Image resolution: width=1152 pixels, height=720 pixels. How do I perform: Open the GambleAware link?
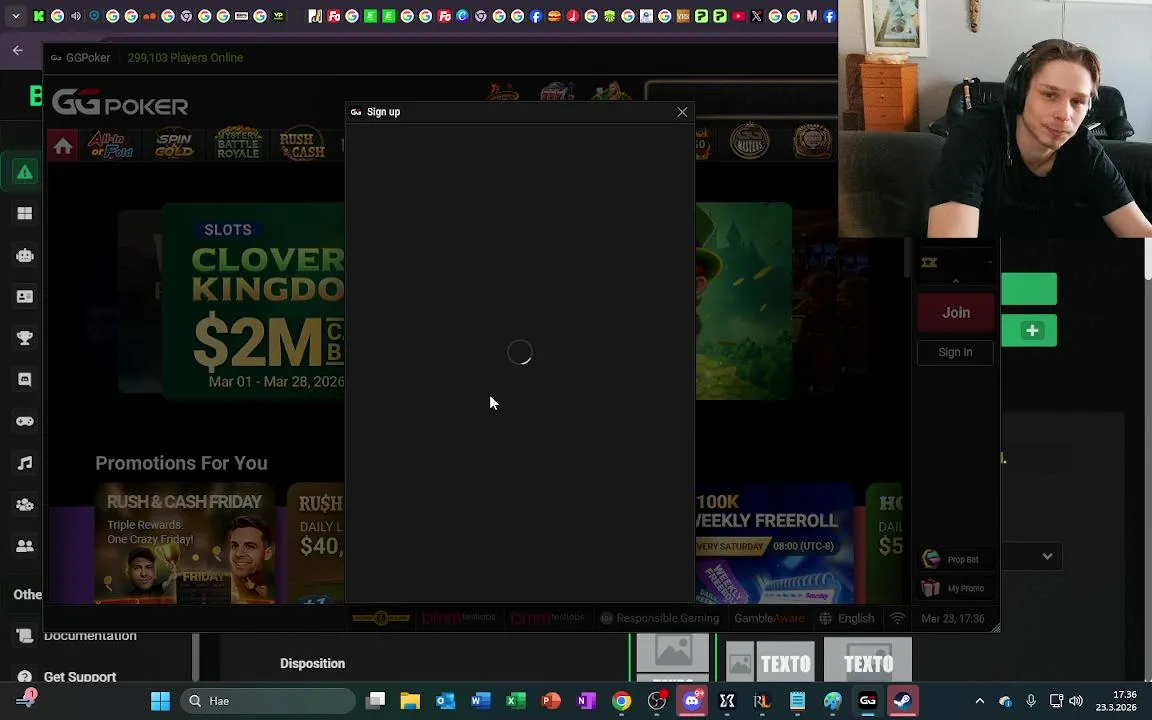tap(769, 619)
